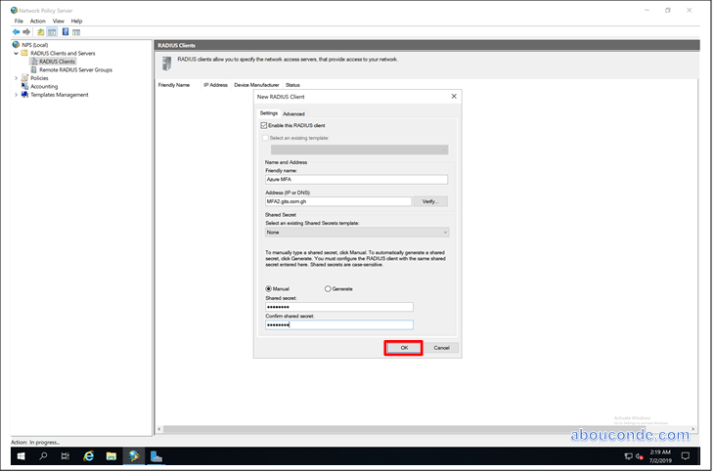This screenshot has width=714, height=472.
Task: Switch to the Advanced tab
Action: [x=293, y=114]
